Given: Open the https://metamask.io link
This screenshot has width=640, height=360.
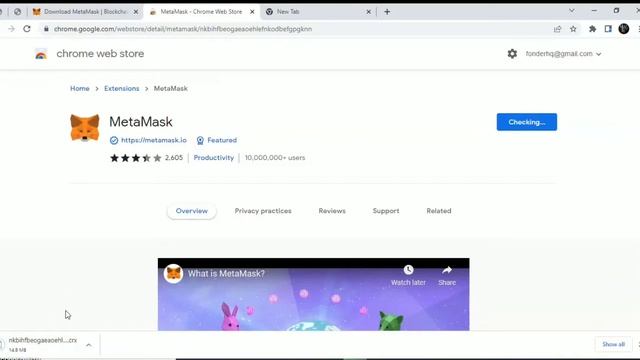Looking at the screenshot, I should (x=154, y=140).
